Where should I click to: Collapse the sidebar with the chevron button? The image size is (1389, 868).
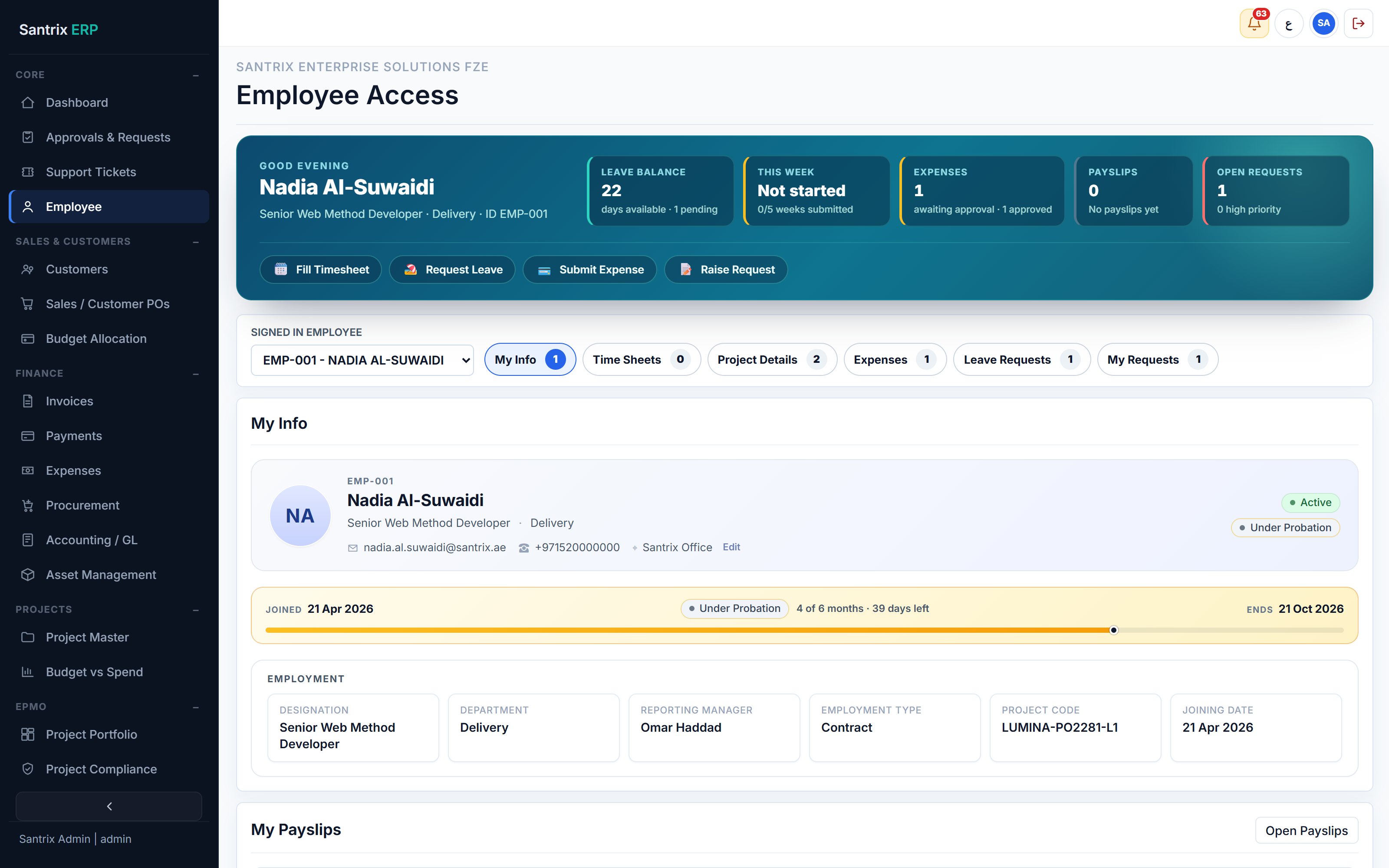click(x=109, y=806)
